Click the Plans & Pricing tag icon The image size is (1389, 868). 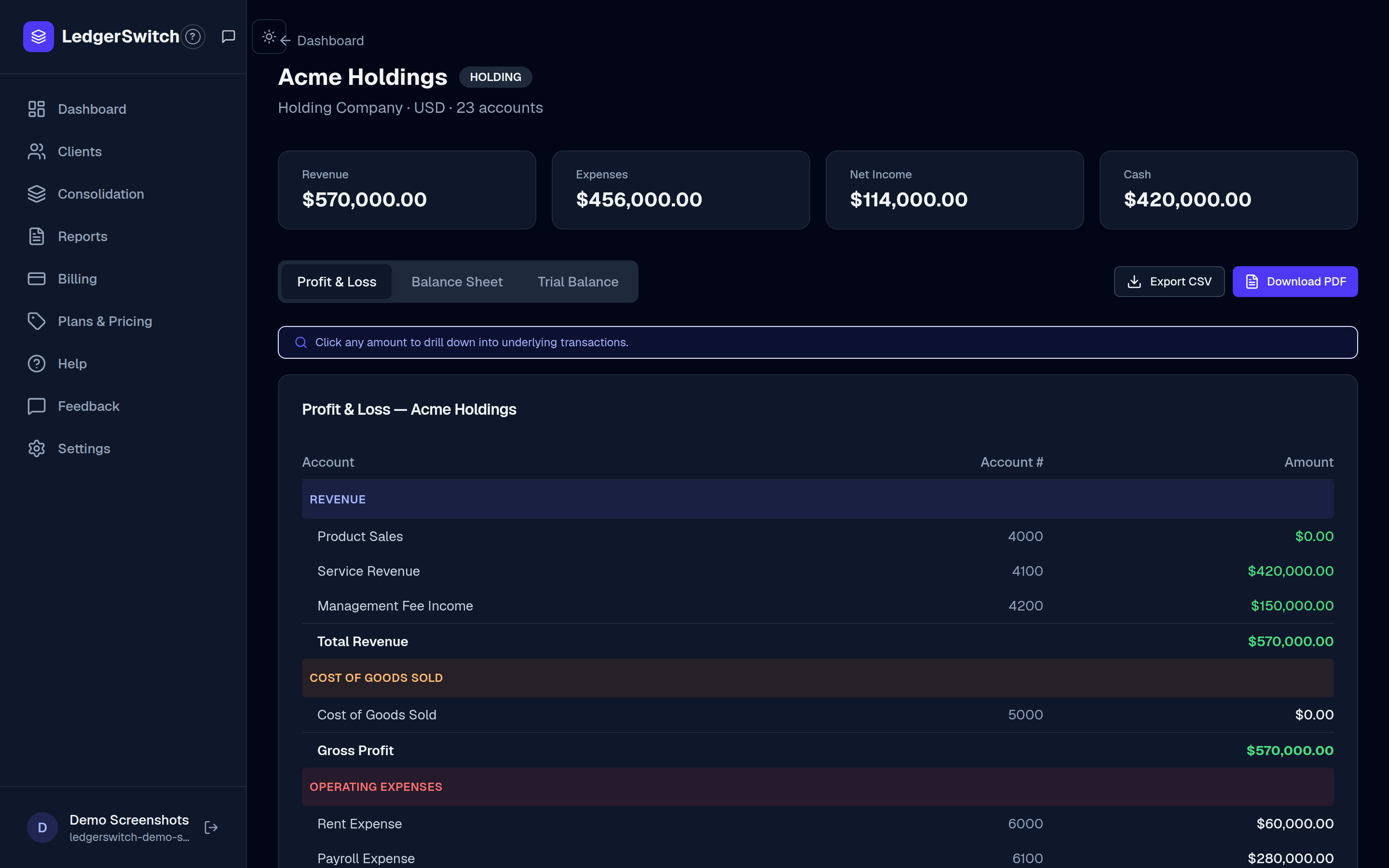click(x=37, y=322)
